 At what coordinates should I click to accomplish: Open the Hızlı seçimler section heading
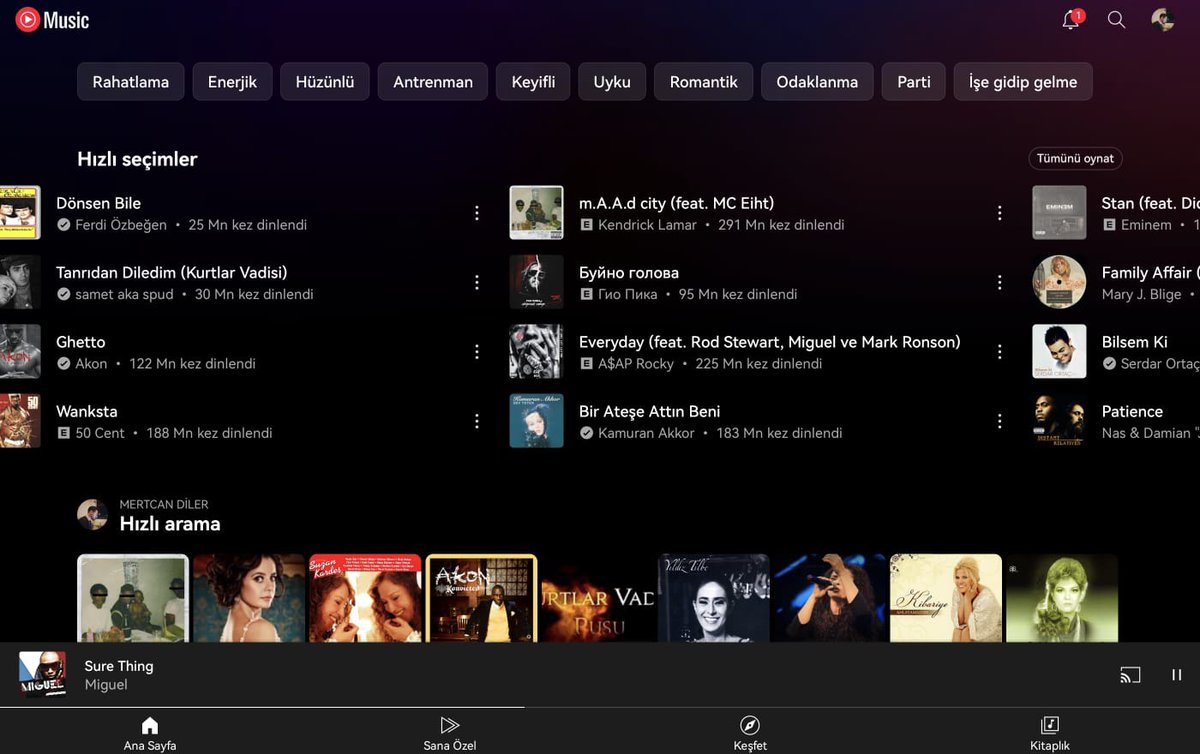click(137, 159)
